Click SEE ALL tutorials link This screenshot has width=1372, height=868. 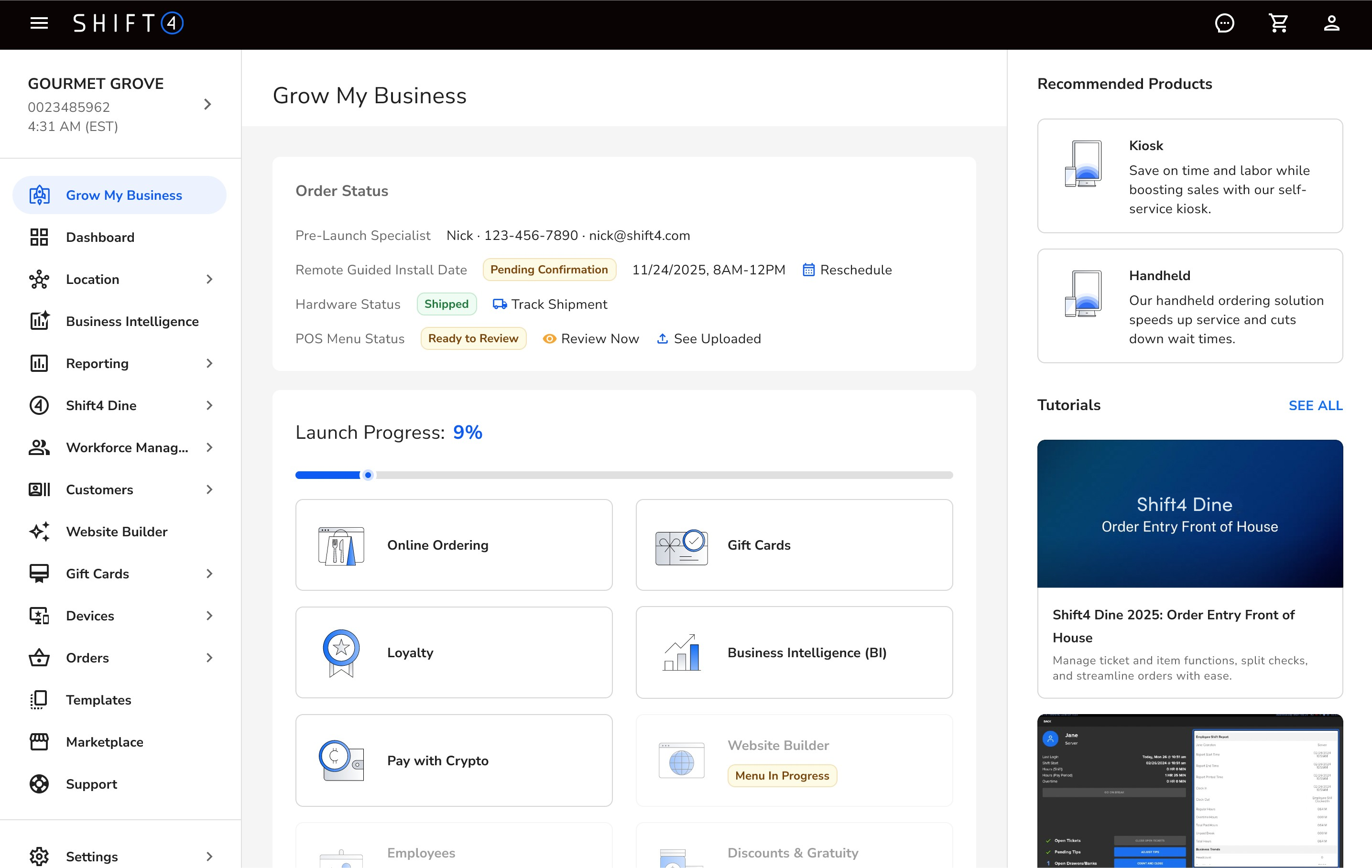coord(1316,405)
